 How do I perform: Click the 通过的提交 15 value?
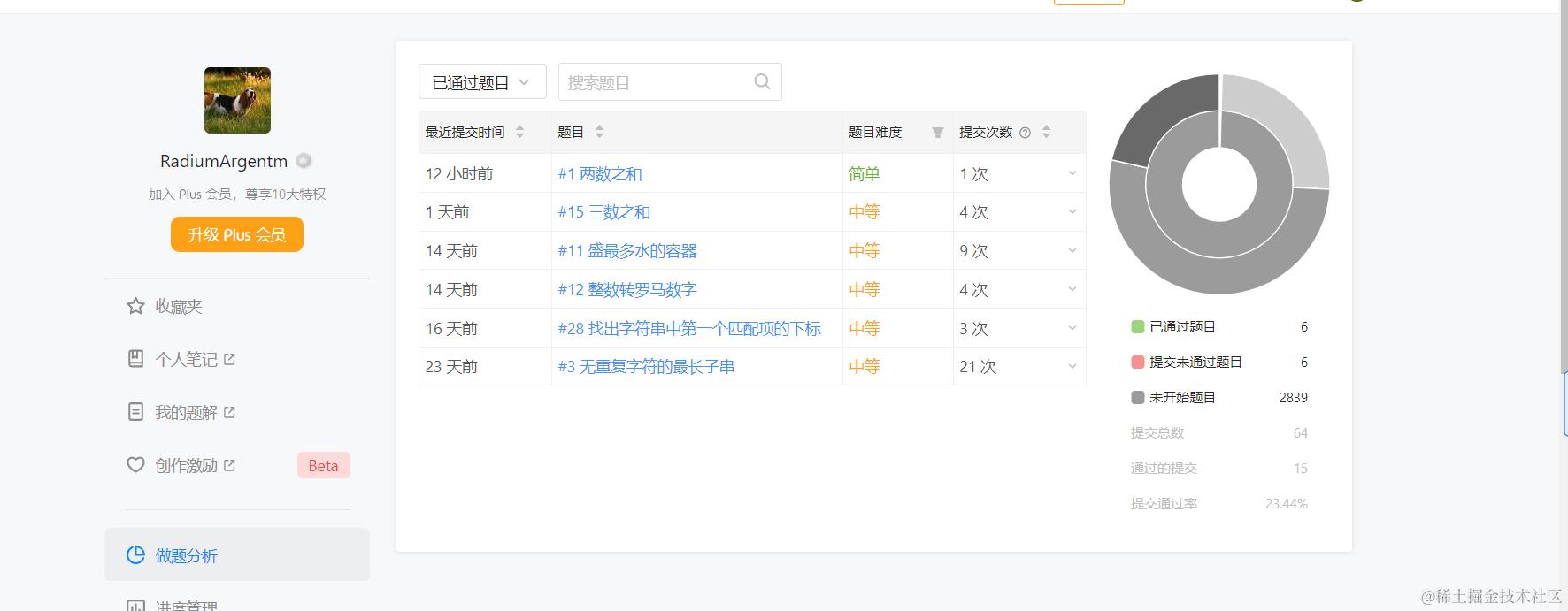(x=1300, y=468)
